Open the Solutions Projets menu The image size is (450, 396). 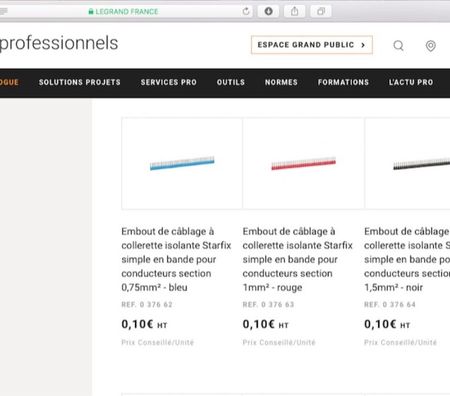click(79, 82)
